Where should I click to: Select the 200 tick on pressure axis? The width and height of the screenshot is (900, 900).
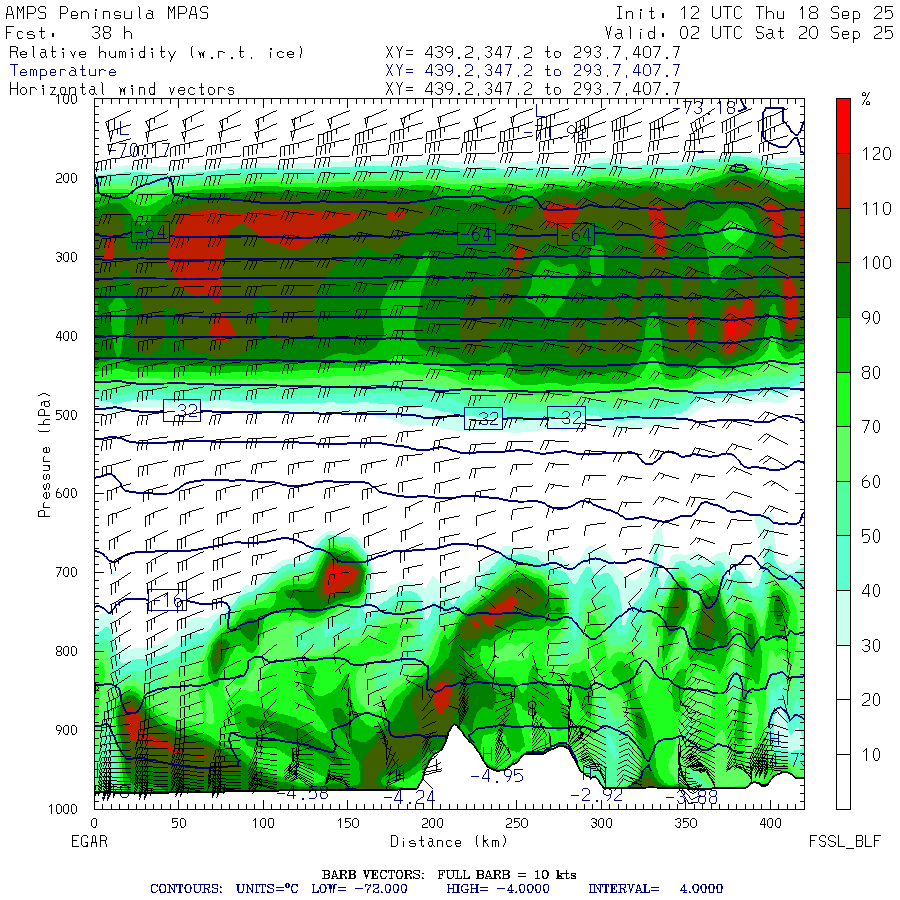click(x=66, y=178)
